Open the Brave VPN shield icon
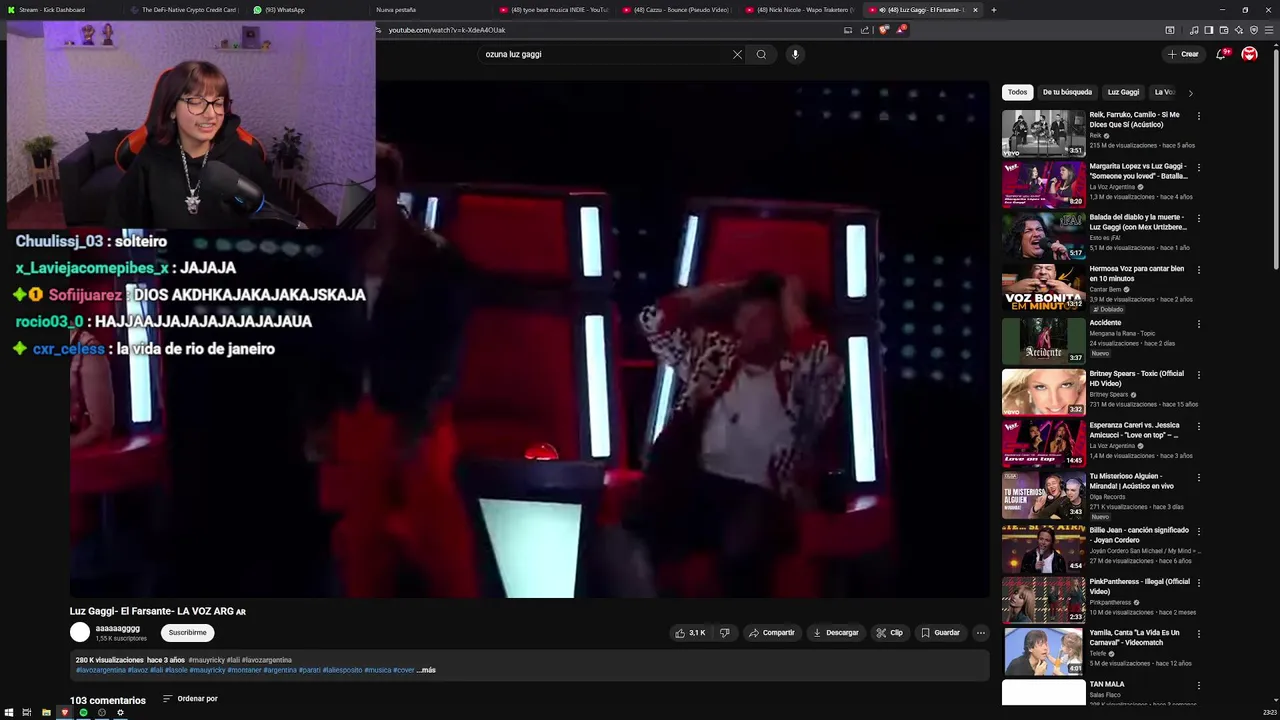 1254,30
